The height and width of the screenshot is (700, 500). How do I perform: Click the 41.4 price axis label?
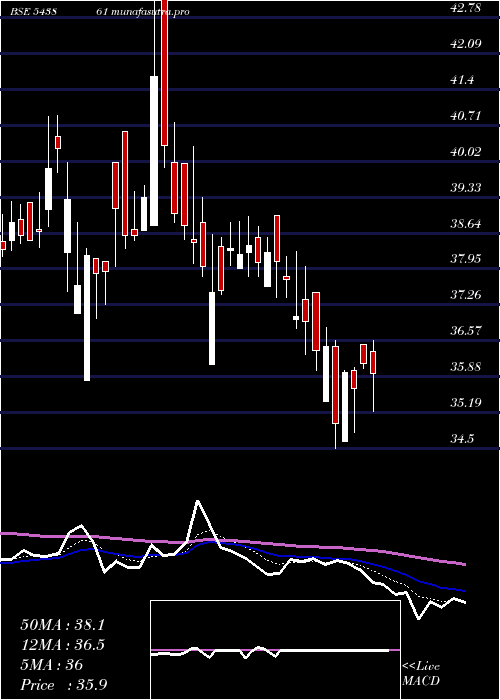462,80
